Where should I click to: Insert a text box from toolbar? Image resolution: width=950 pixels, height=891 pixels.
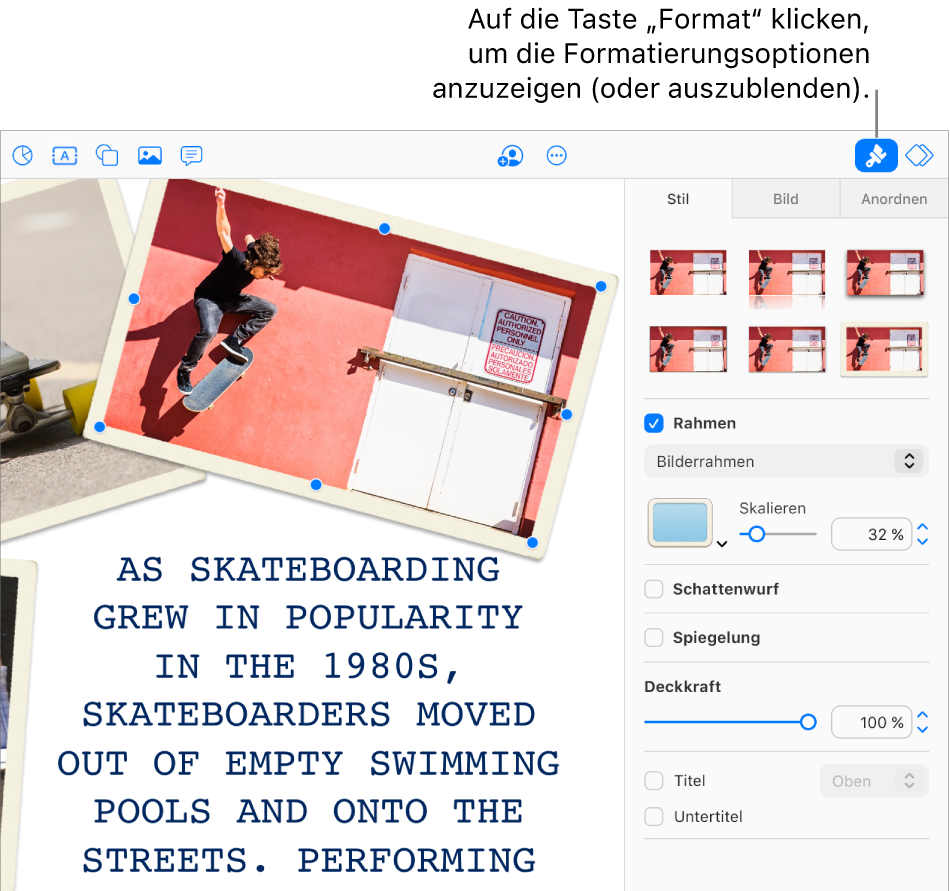[x=65, y=156]
